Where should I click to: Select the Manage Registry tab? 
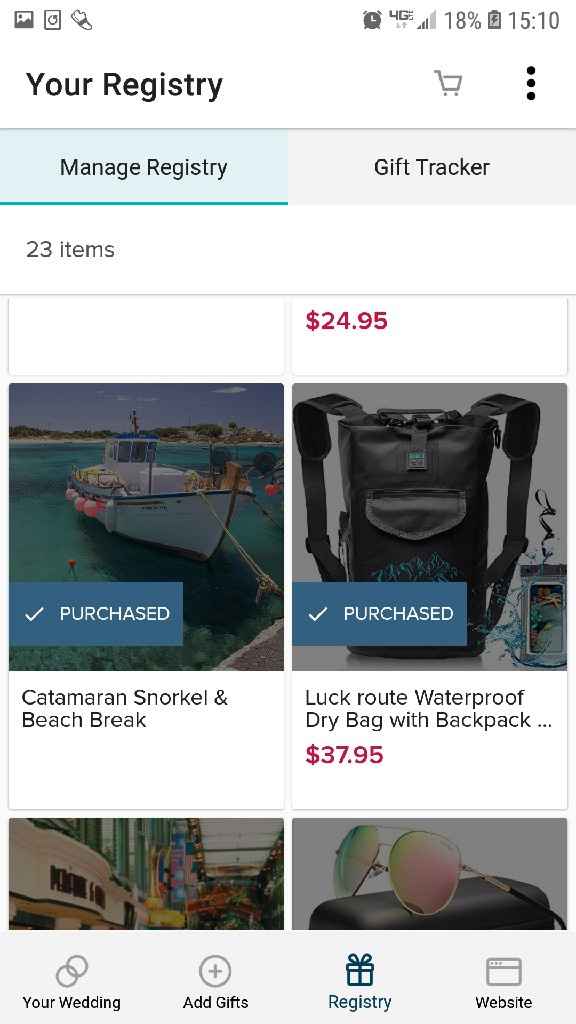[x=144, y=167]
